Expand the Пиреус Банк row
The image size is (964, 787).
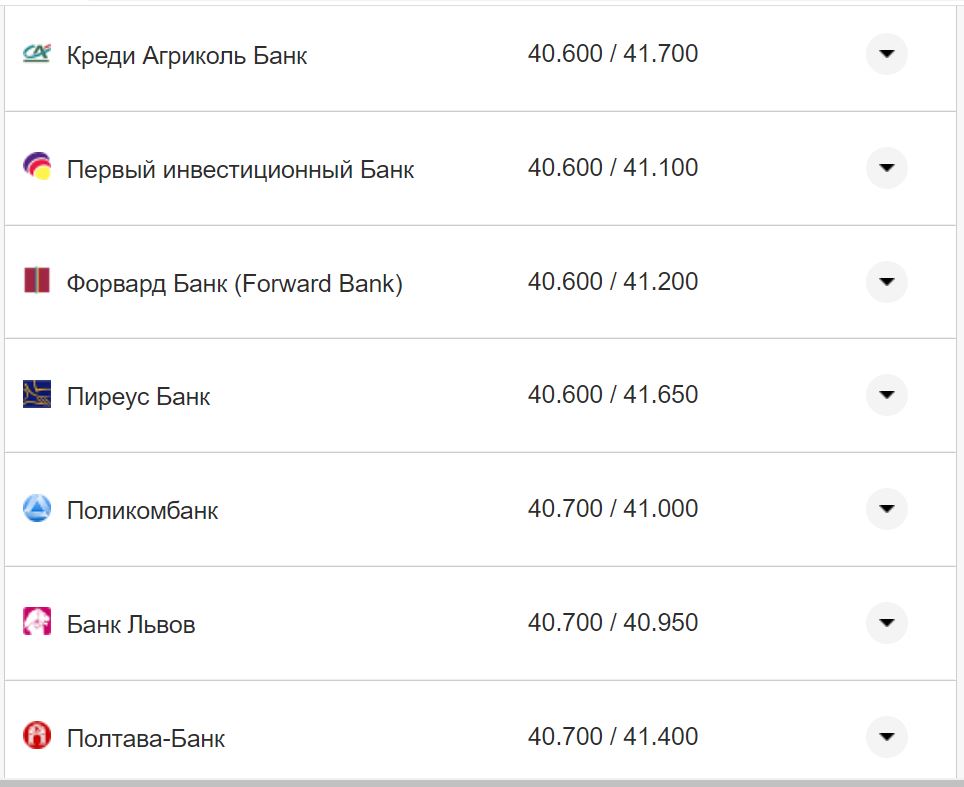pos(886,395)
